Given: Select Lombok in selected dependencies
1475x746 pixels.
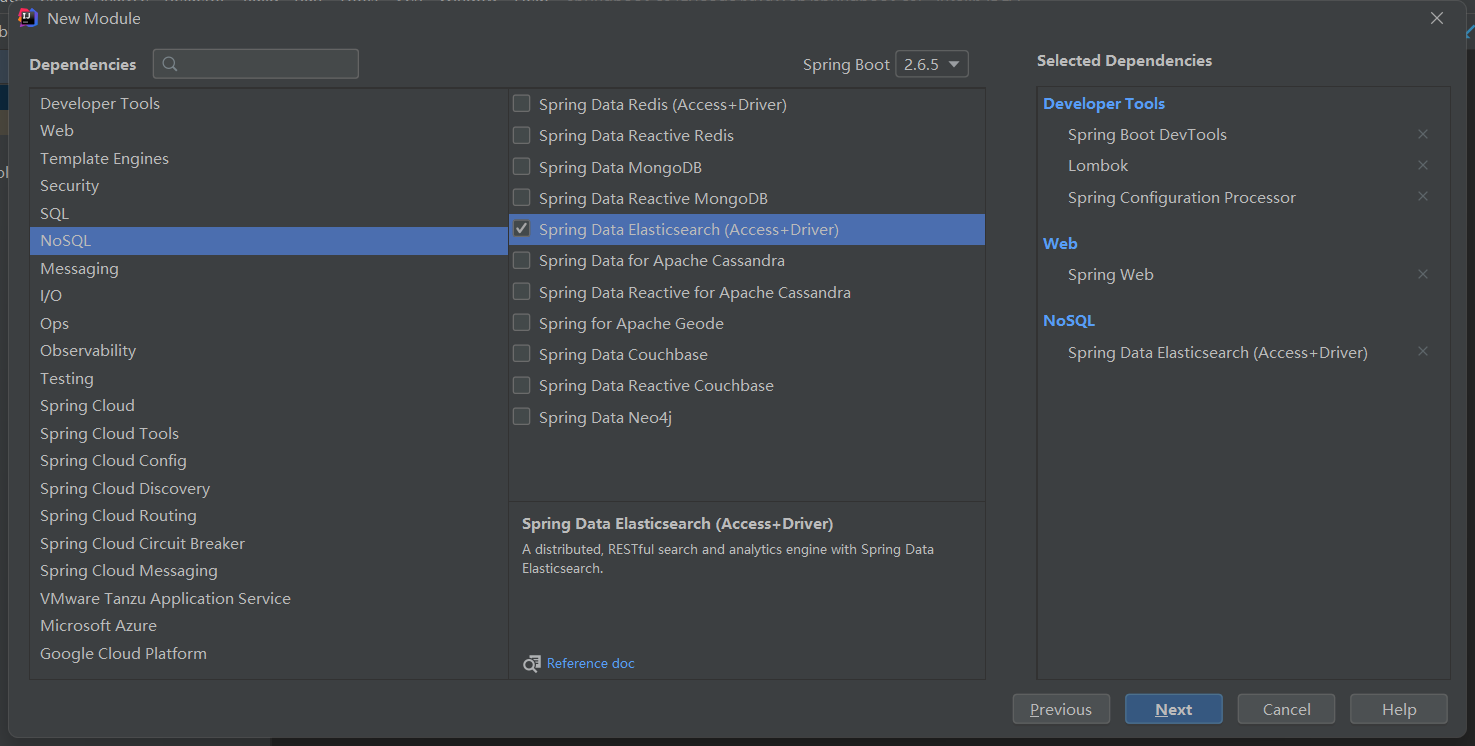Looking at the screenshot, I should (1098, 165).
